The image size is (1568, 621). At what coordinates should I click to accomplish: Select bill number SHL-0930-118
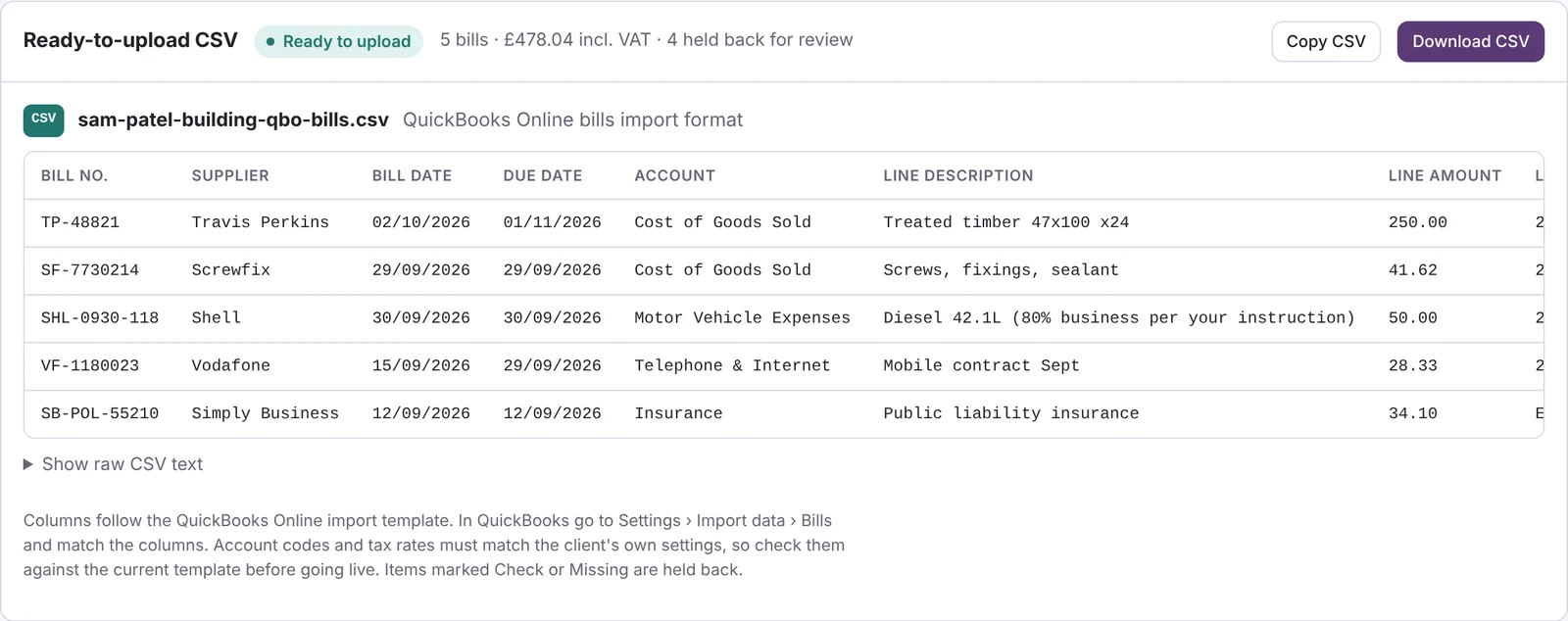tap(100, 318)
